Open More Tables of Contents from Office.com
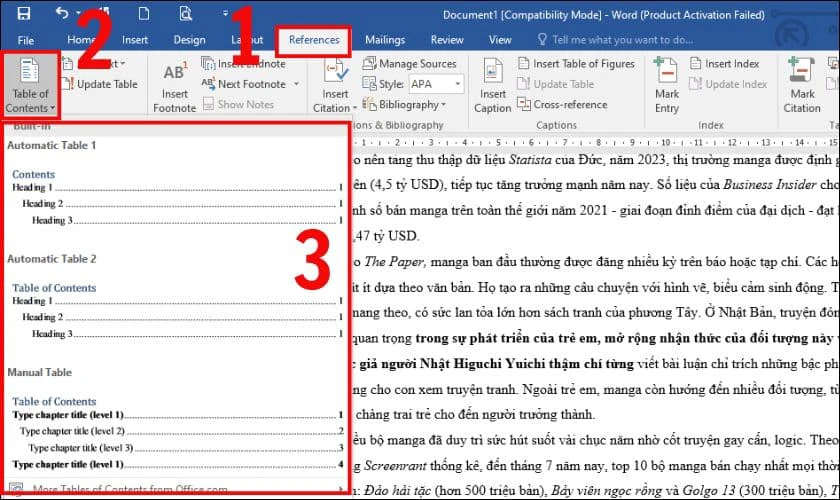This screenshot has width=840, height=500. [x=175, y=488]
